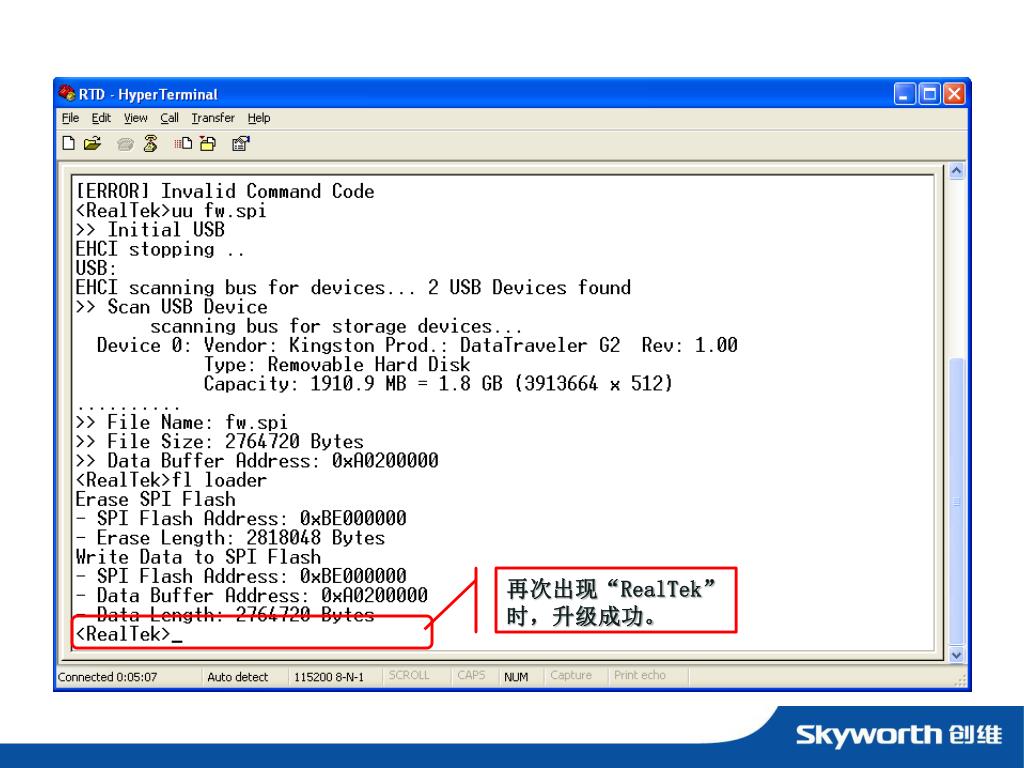Click the vertical scrollbar thumb

[956, 502]
